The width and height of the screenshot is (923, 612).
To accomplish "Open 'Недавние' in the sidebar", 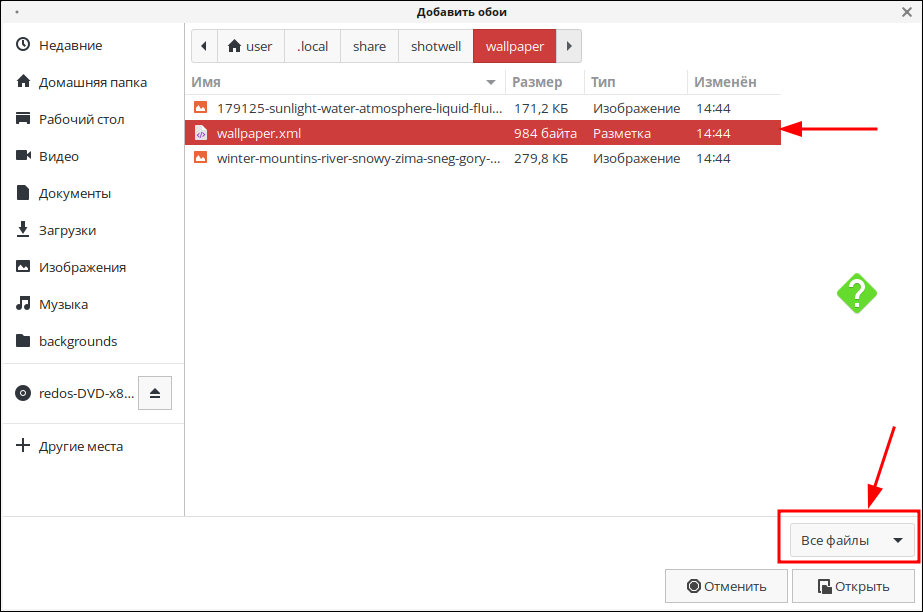I will (x=70, y=46).
